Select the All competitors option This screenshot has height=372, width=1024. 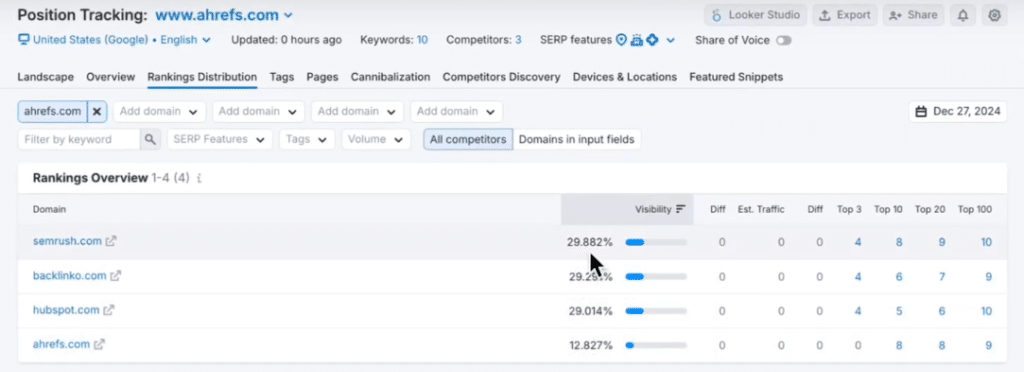(468, 139)
